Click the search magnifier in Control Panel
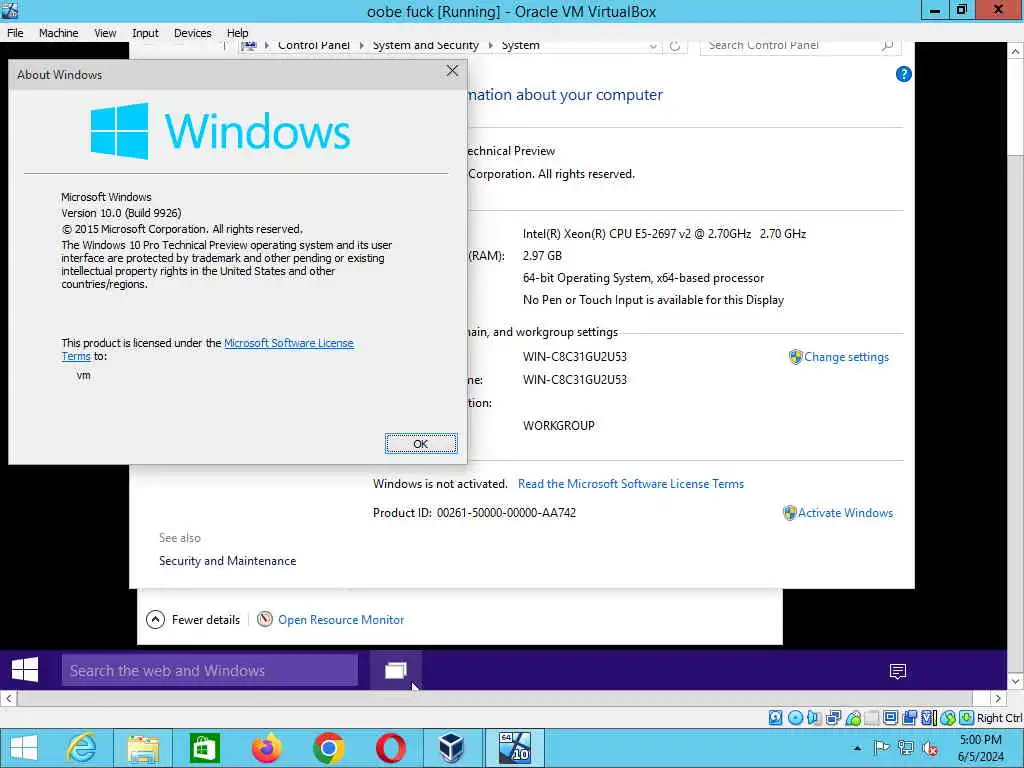Image resolution: width=1024 pixels, height=768 pixels. pyautogui.click(x=887, y=46)
